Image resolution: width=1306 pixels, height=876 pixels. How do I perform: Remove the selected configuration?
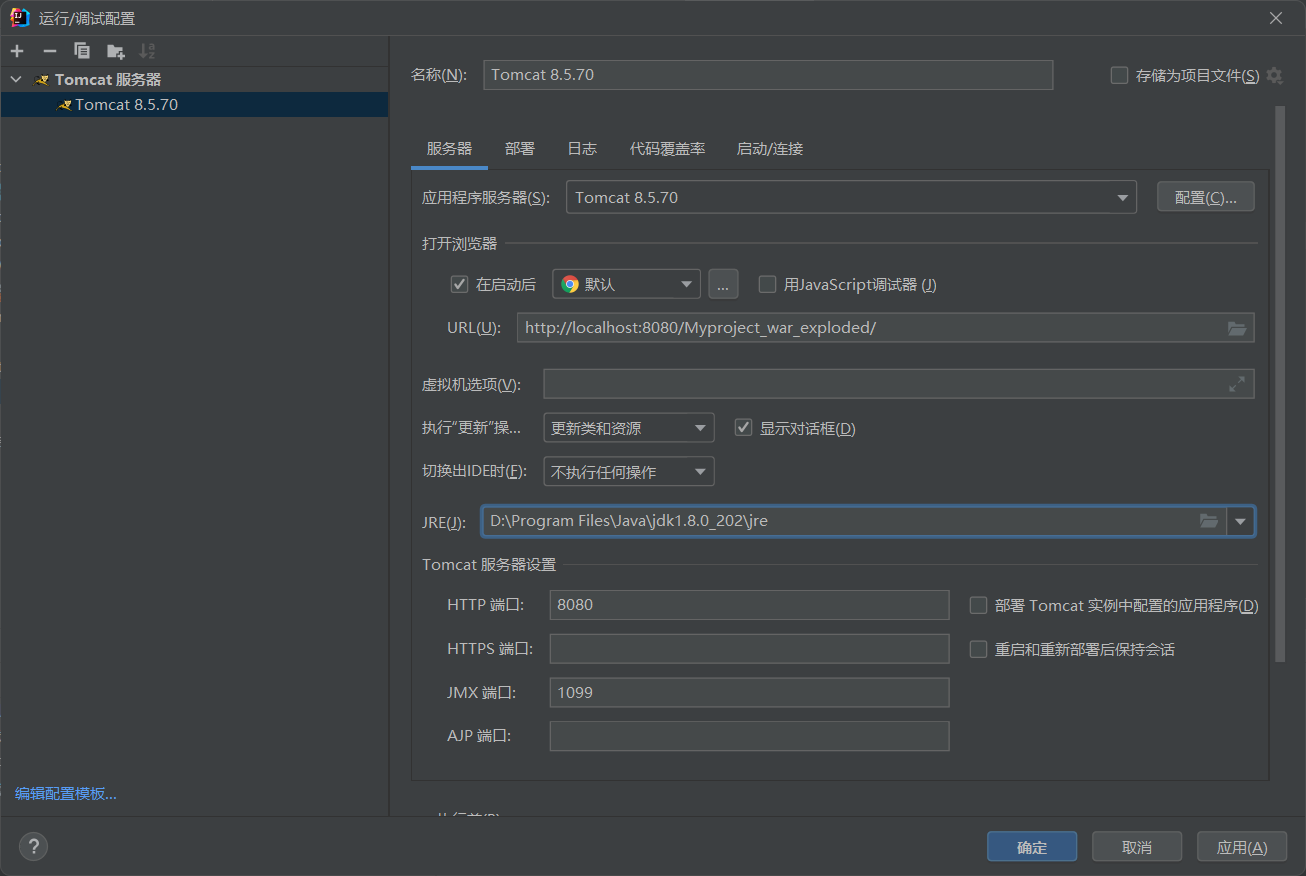point(50,51)
